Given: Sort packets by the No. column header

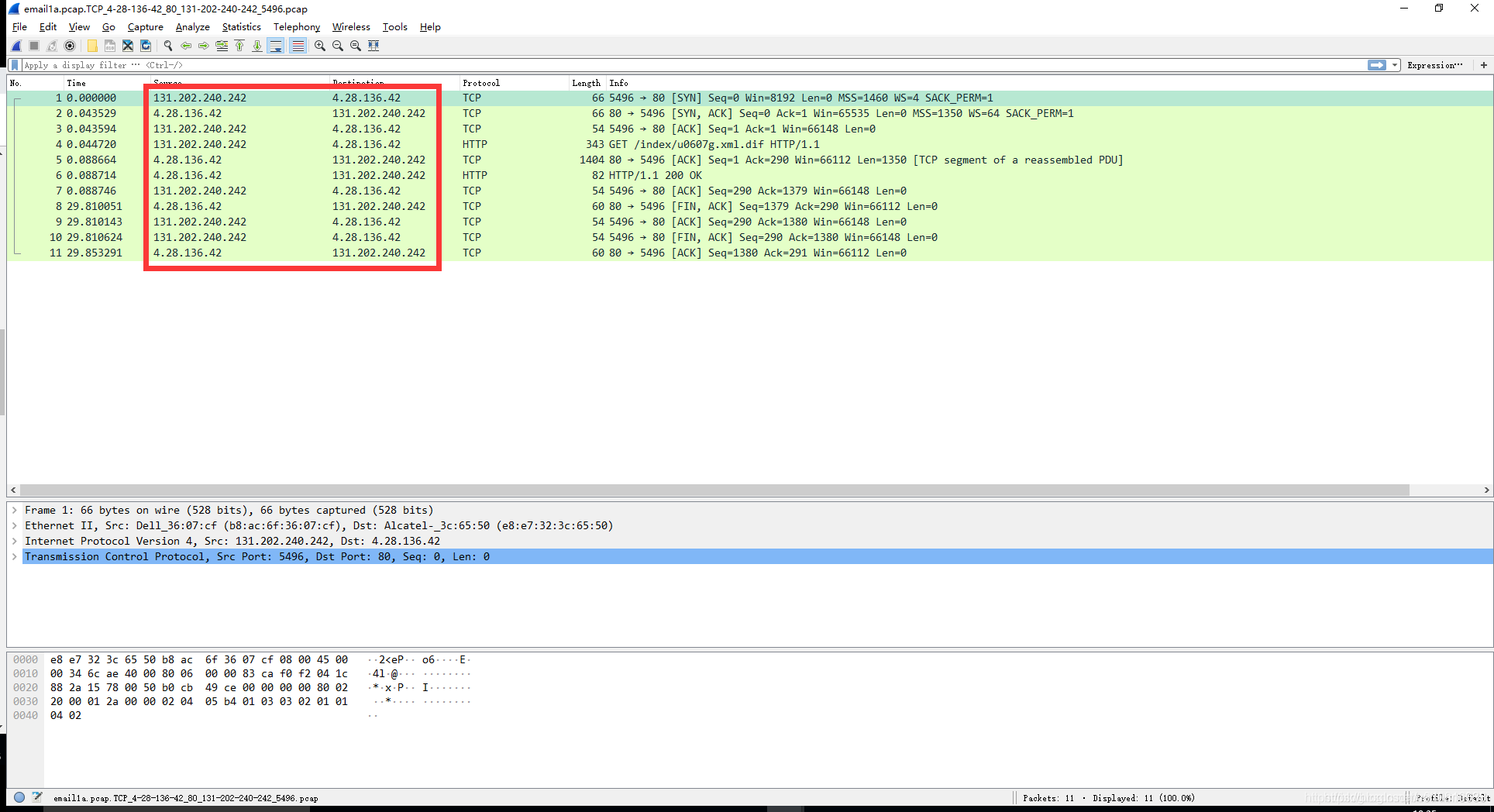Looking at the screenshot, I should pos(36,83).
